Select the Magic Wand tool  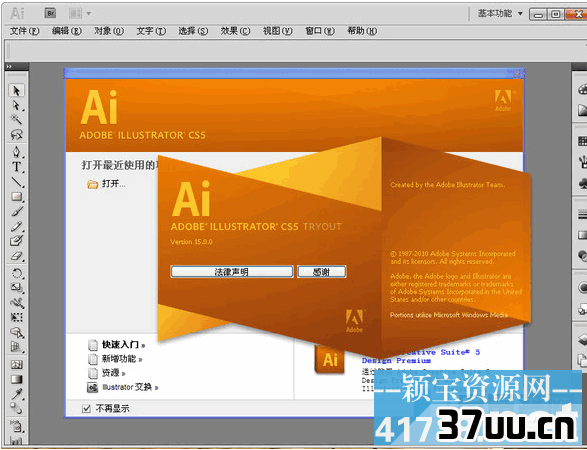coord(16,120)
